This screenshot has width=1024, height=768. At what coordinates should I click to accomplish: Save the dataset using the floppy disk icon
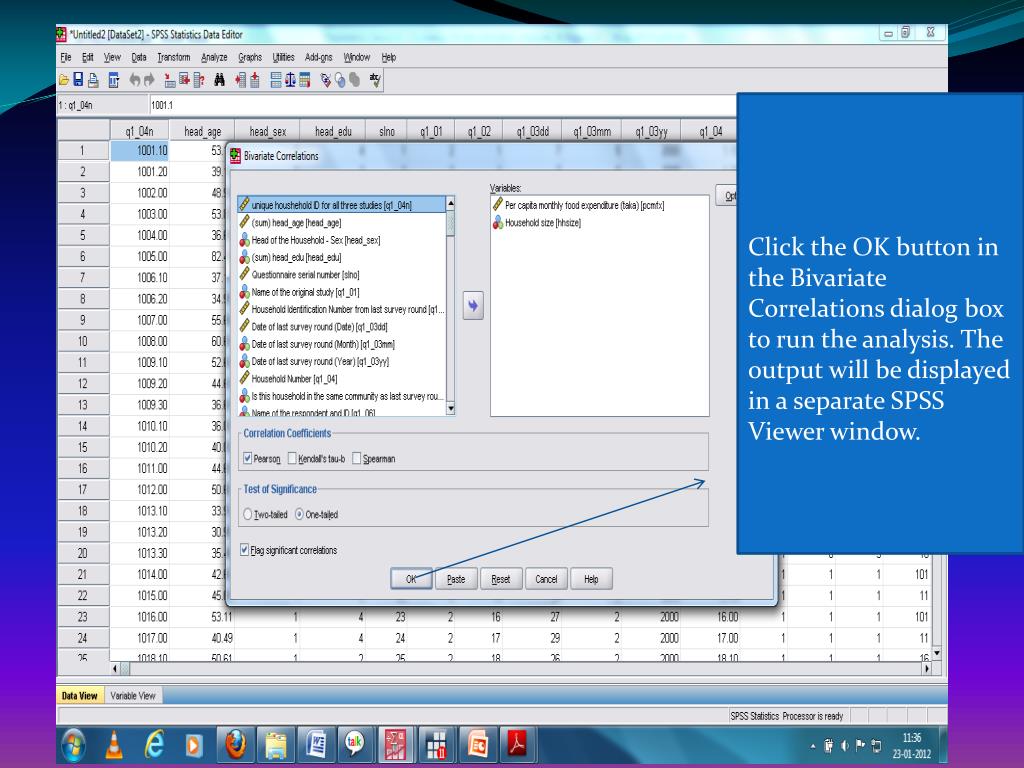[78, 80]
